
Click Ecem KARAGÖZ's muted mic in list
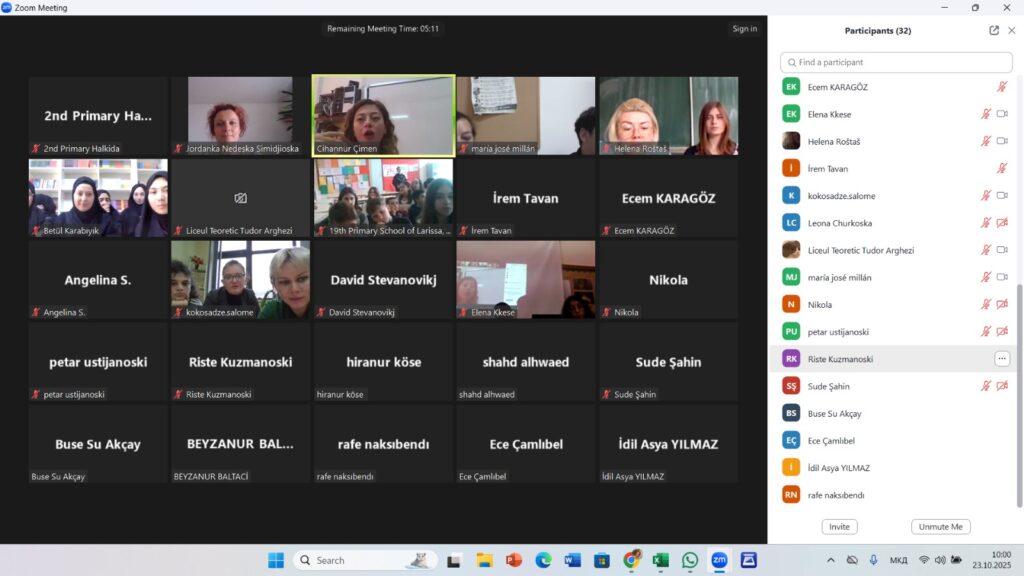click(1002, 87)
